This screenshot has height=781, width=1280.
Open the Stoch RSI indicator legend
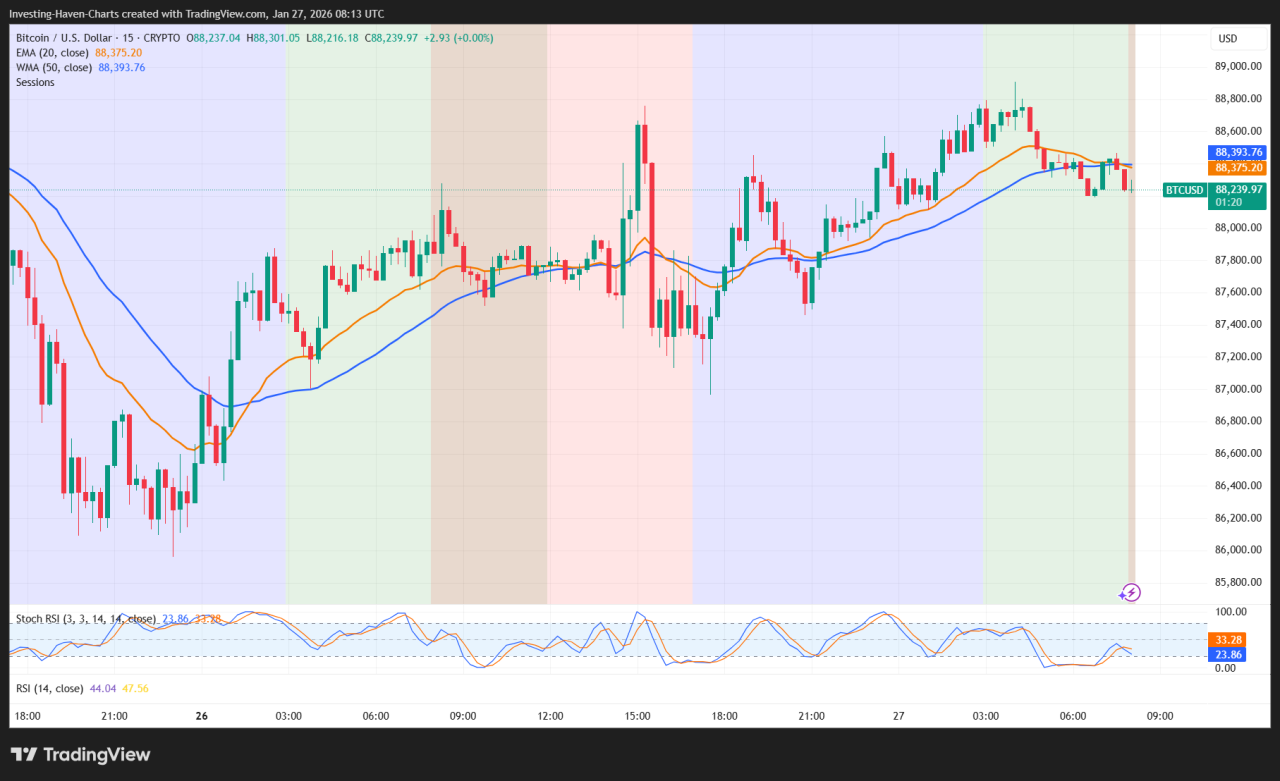tap(85, 619)
